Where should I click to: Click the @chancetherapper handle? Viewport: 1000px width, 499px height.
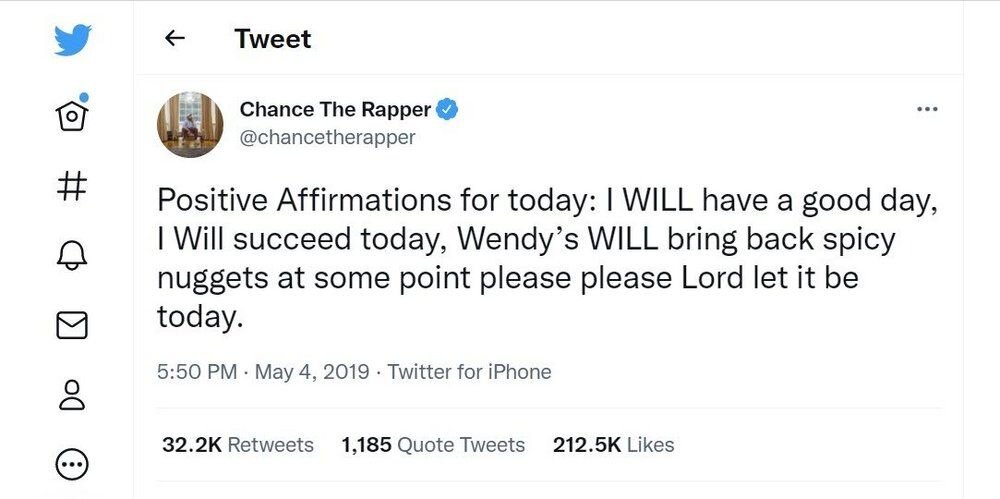point(328,138)
